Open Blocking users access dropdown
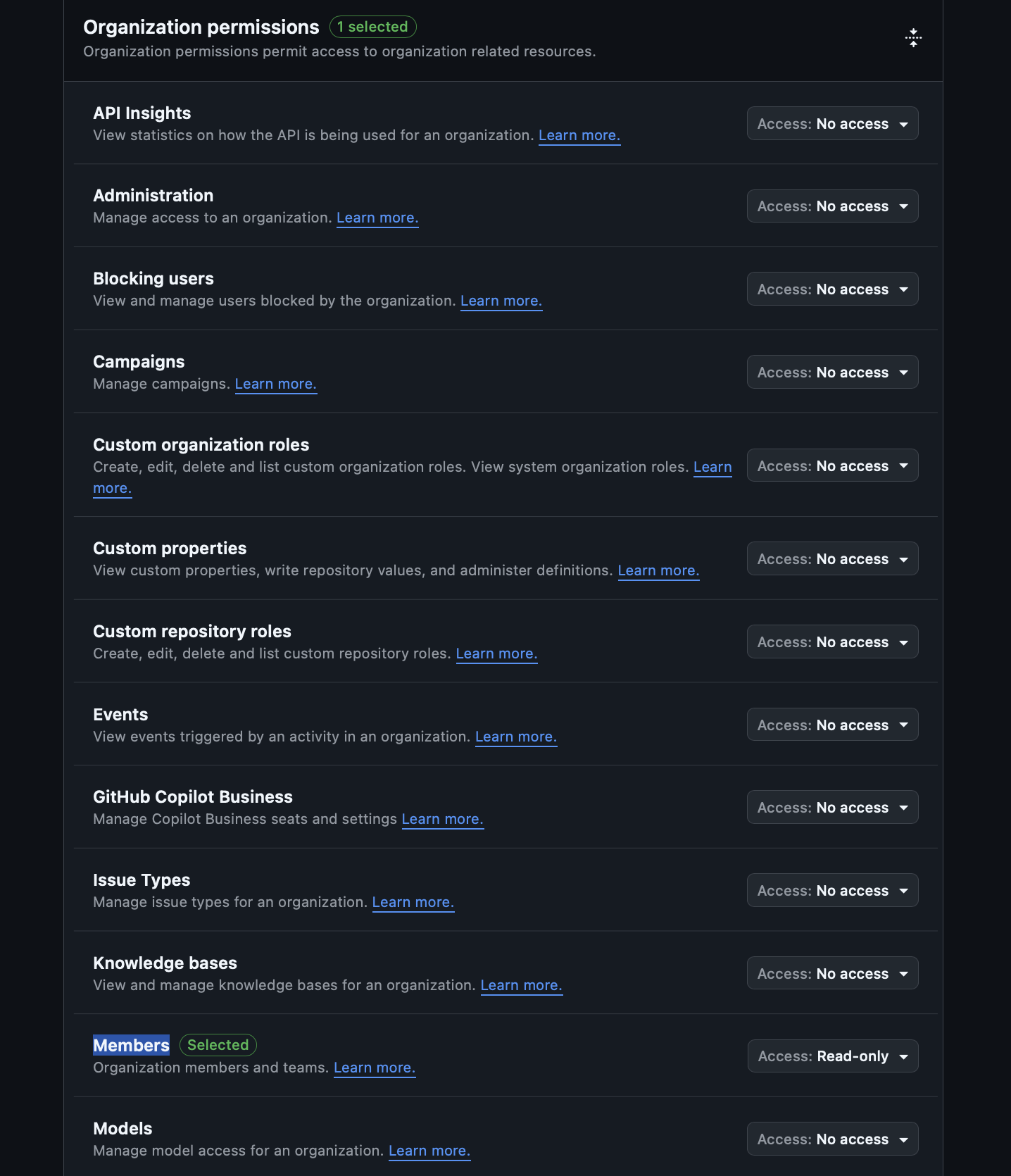This screenshot has width=1011, height=1176. (832, 289)
